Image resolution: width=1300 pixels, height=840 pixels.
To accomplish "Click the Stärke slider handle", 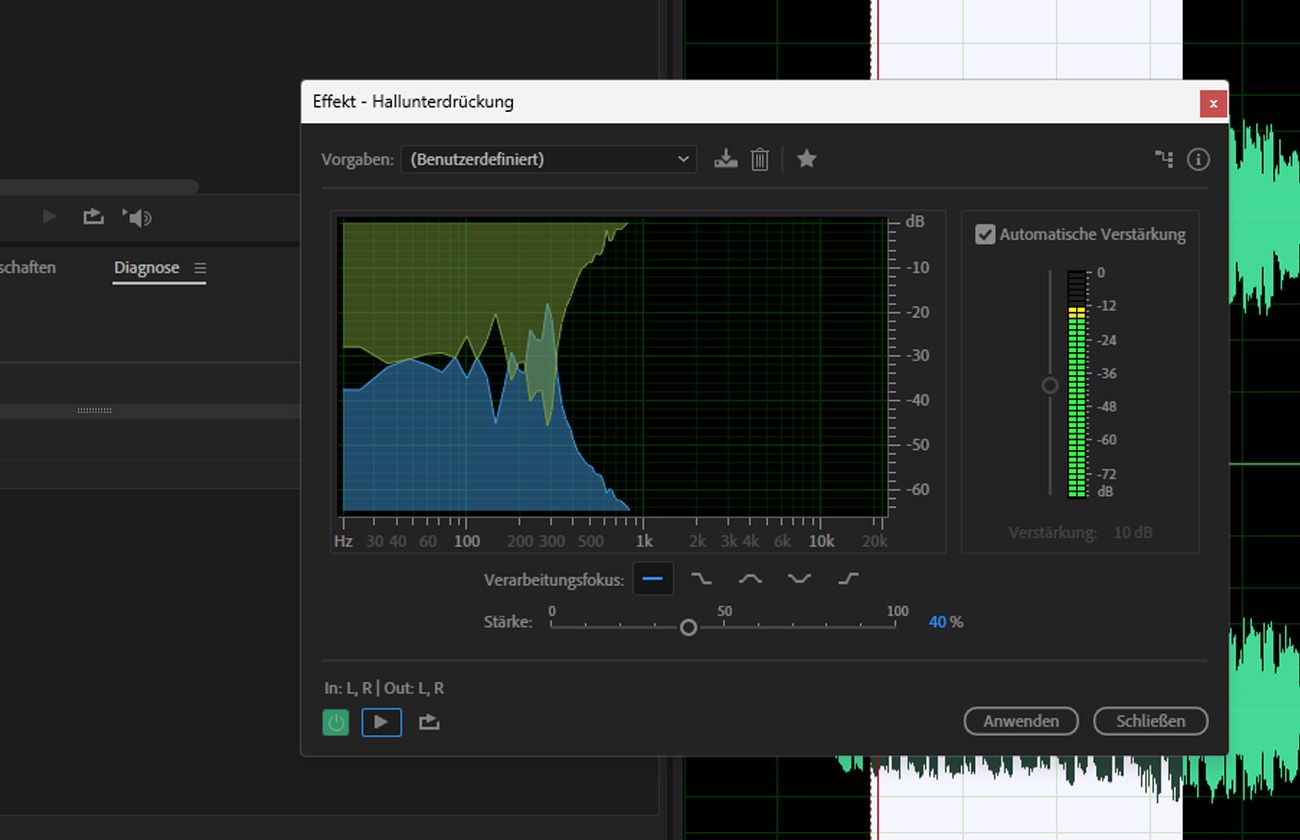I will tap(688, 627).
